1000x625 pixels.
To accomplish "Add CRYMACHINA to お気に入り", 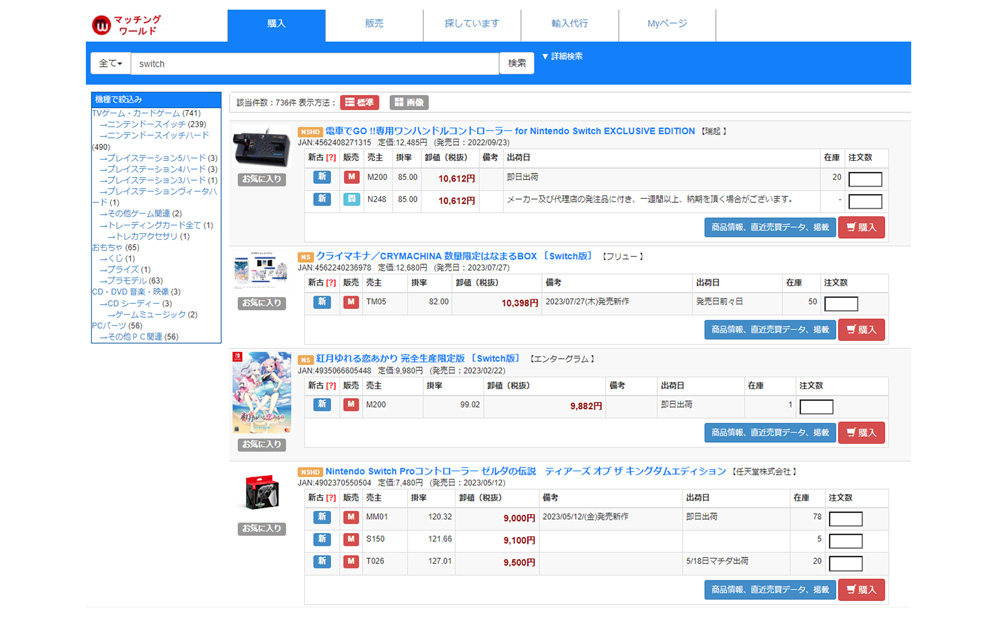I will (x=261, y=303).
